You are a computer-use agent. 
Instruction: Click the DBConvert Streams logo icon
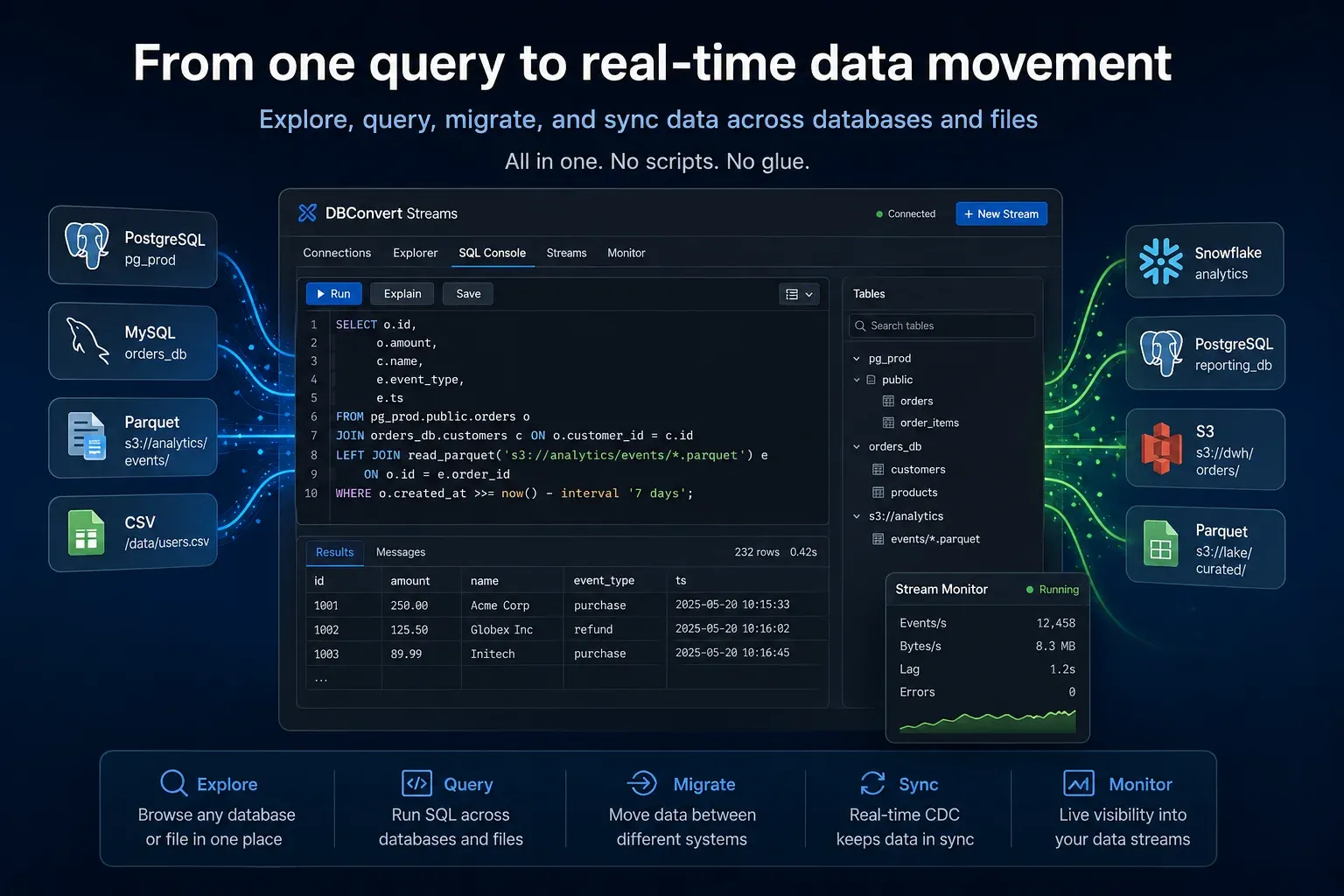(x=307, y=213)
